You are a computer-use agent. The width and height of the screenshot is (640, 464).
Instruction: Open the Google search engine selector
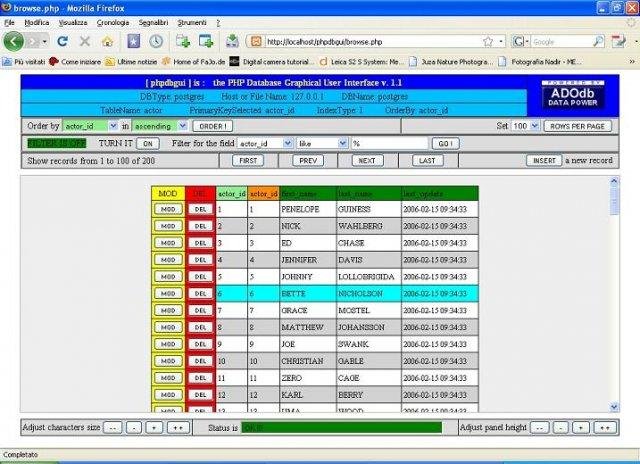521,41
